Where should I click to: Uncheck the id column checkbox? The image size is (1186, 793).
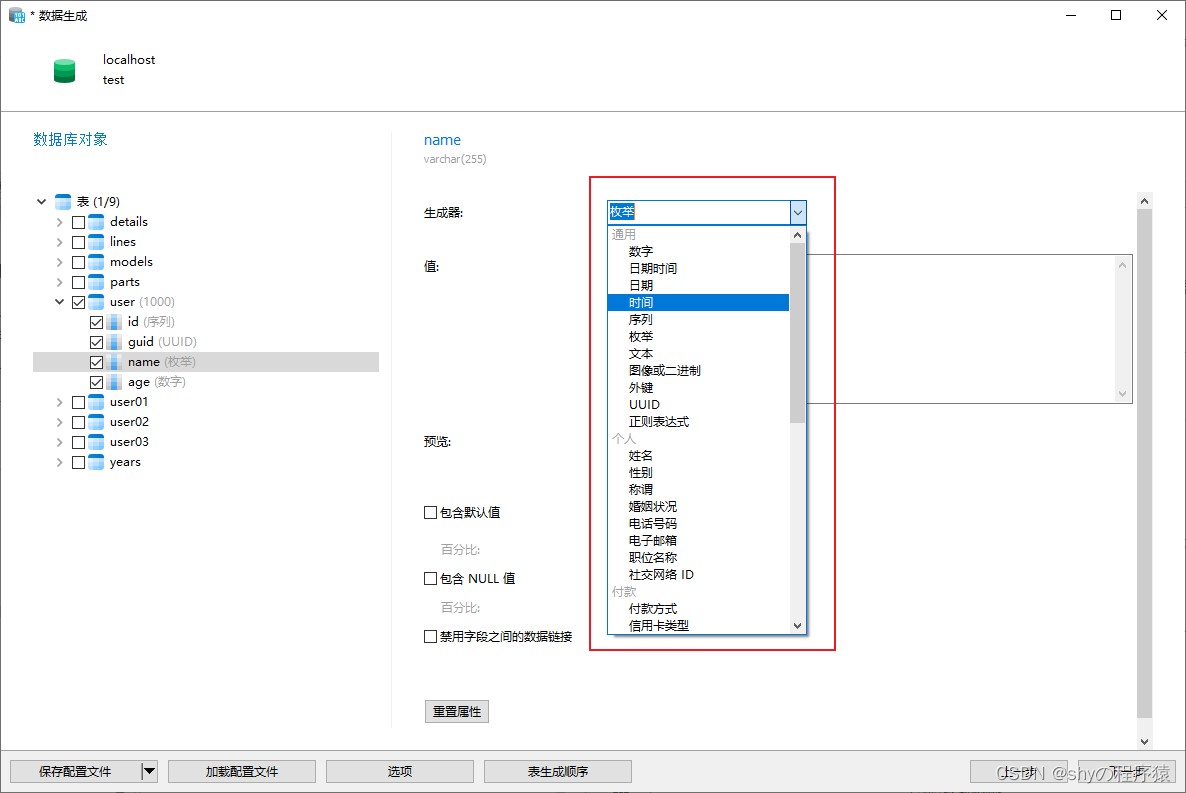(97, 322)
